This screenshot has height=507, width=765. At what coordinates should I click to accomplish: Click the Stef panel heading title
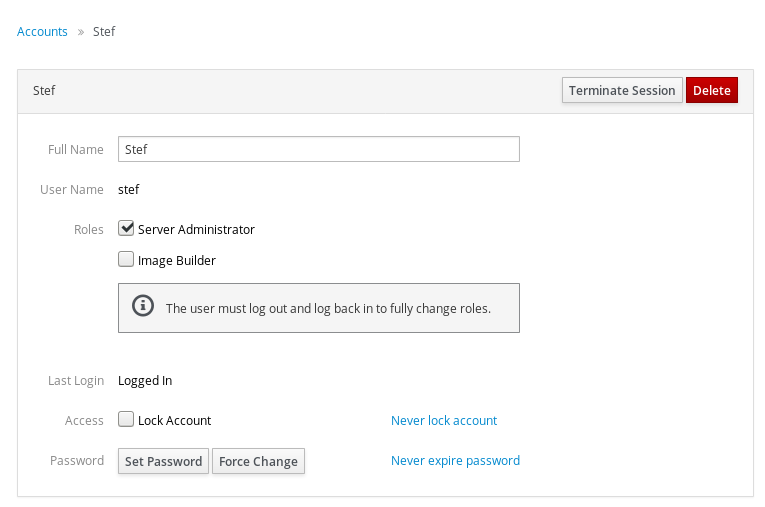coord(44,91)
